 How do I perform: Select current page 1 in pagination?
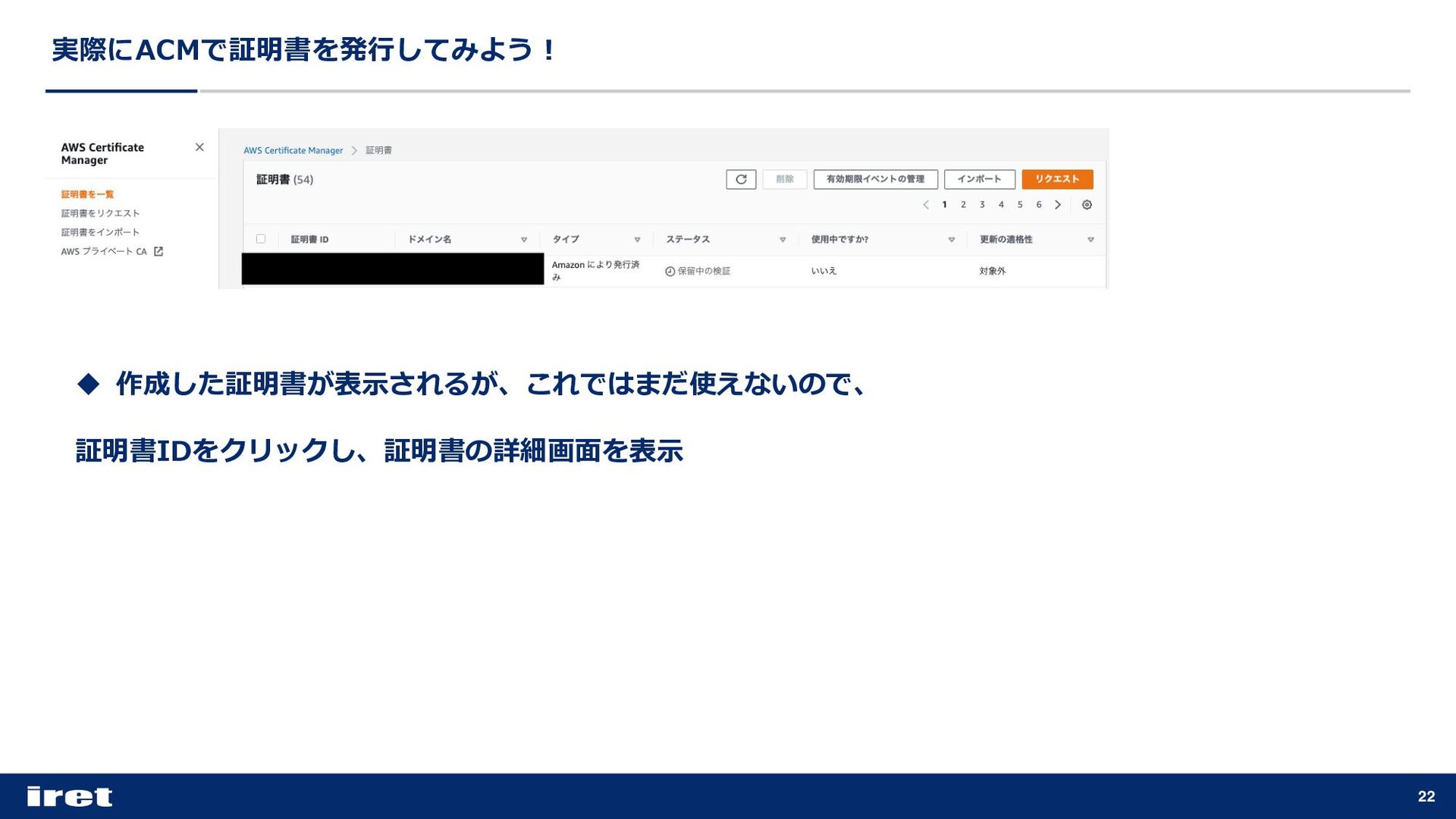tap(944, 205)
